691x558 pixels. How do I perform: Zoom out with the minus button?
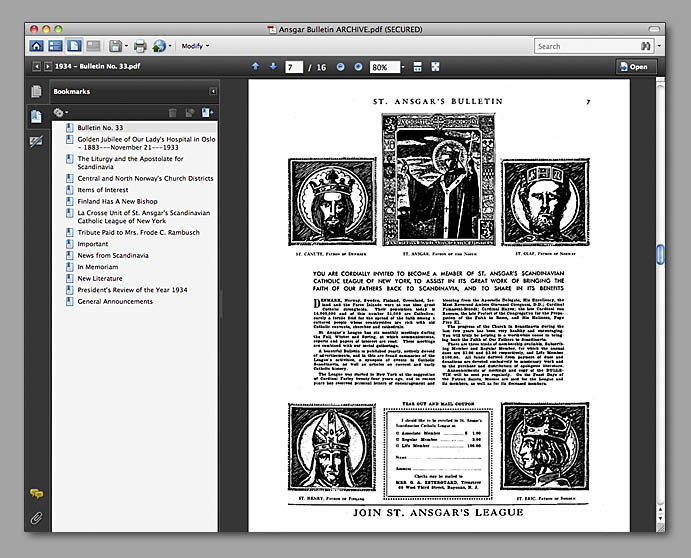pos(340,67)
